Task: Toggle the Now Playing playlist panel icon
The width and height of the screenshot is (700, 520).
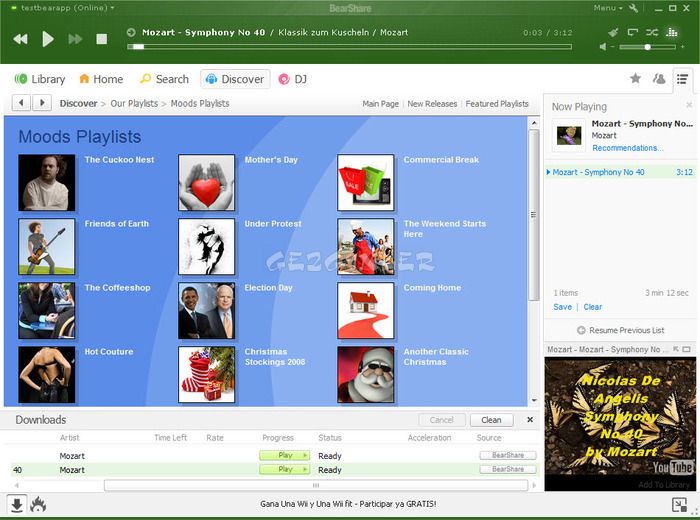Action: pyautogui.click(x=682, y=79)
